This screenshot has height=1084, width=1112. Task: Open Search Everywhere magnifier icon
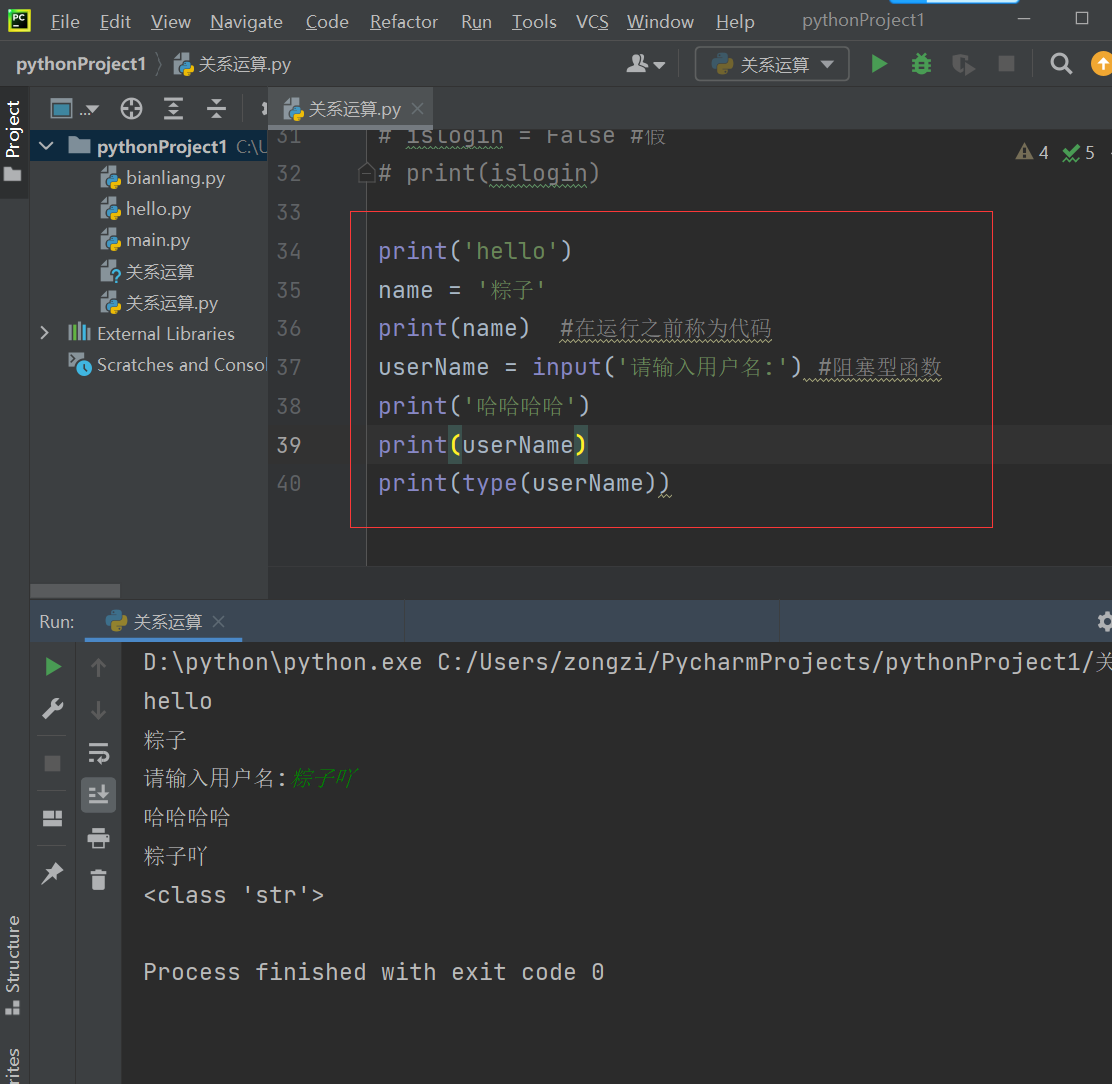click(x=1061, y=64)
